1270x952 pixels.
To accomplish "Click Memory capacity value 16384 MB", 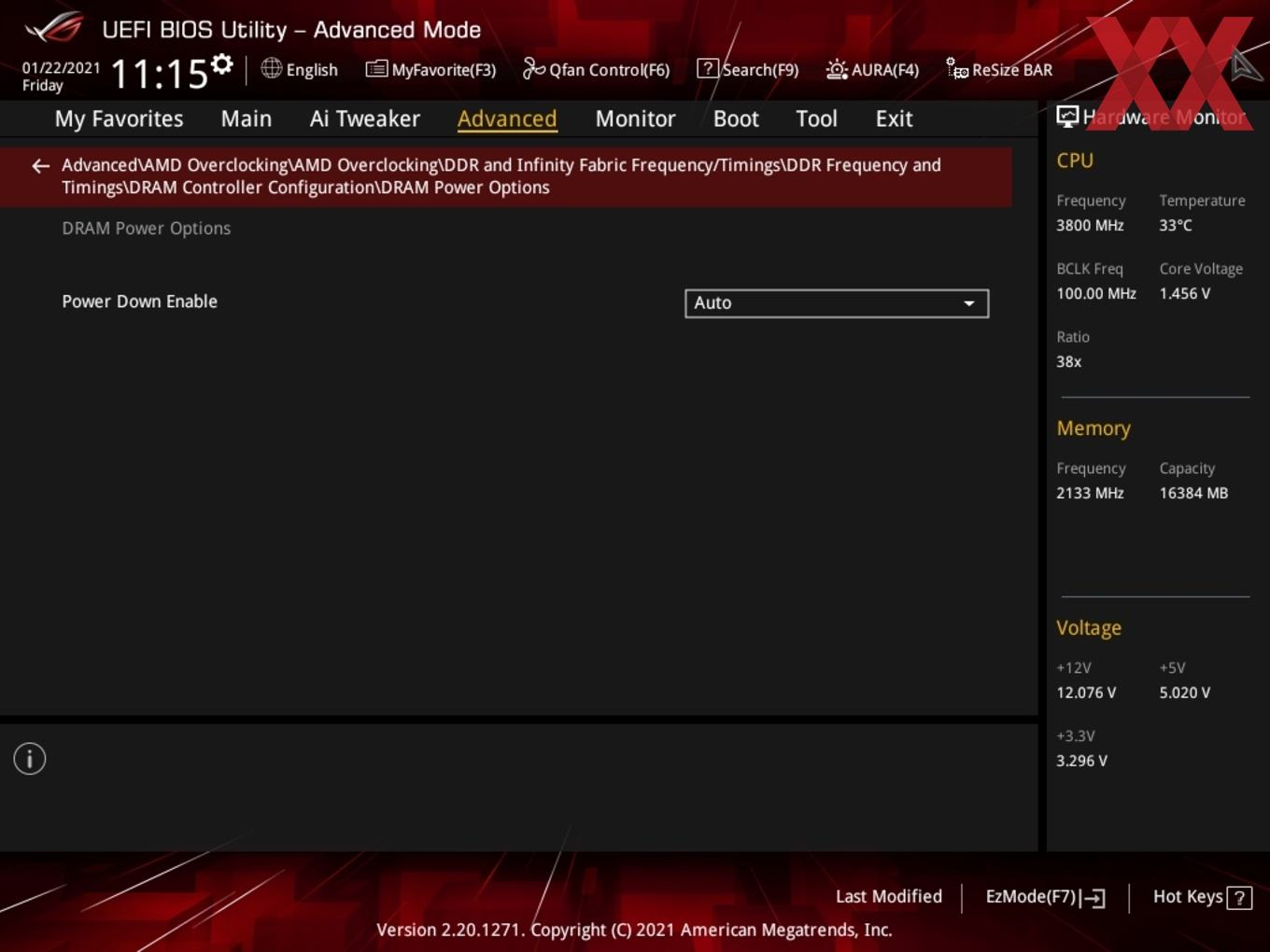I will coord(1193,493).
